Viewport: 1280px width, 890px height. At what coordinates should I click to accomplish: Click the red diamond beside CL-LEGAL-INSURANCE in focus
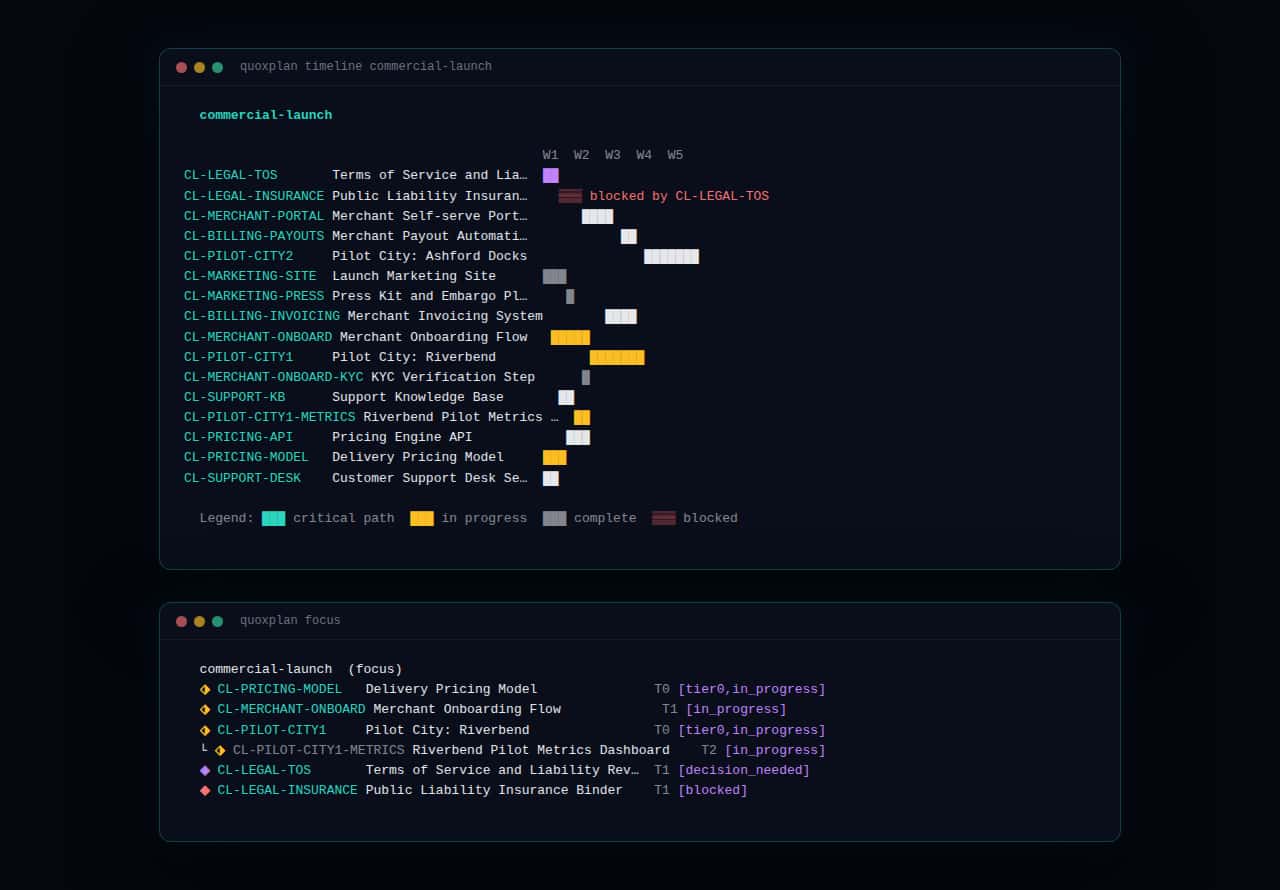(x=205, y=790)
